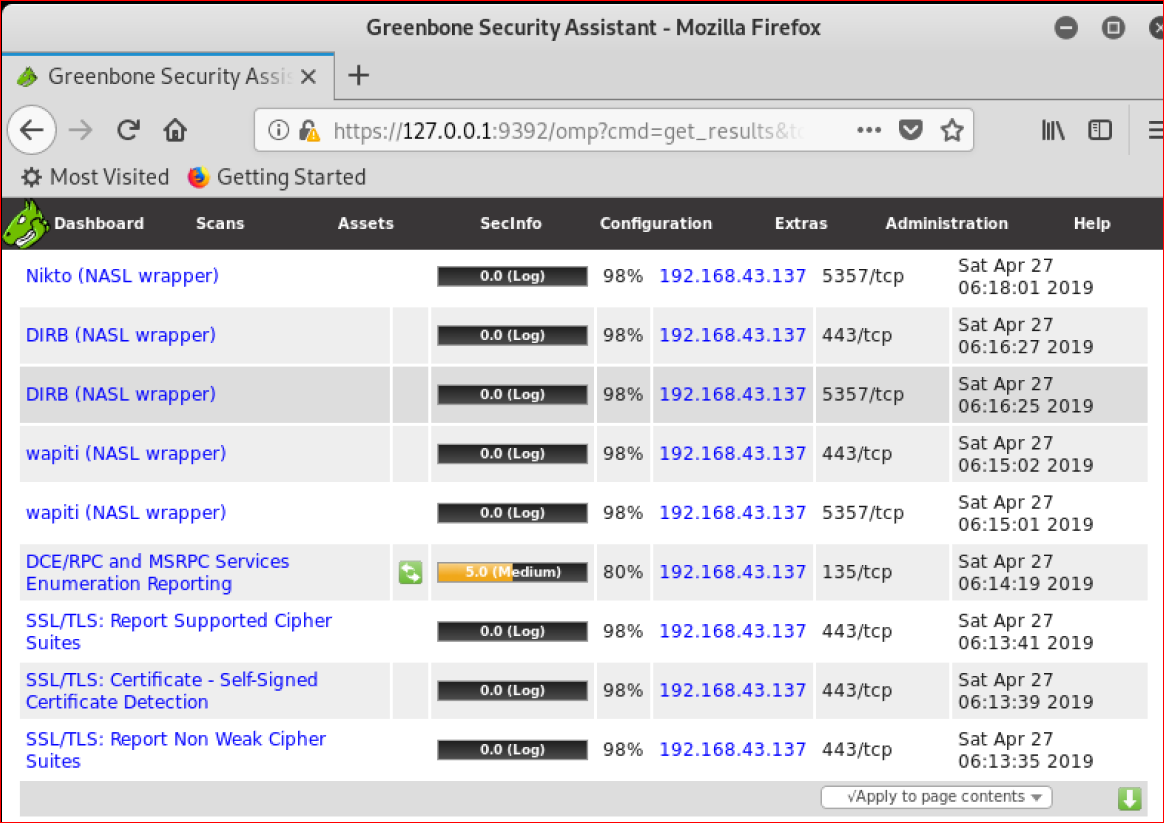
Task: Open the Getting Started bookmark
Action: click(277, 177)
